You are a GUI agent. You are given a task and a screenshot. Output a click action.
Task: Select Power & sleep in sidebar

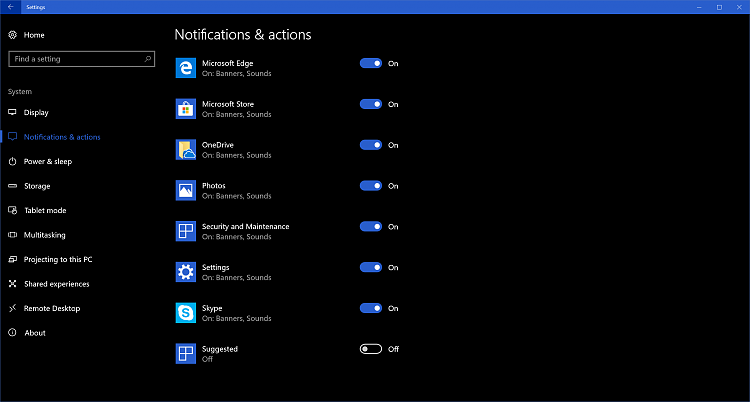pos(48,161)
